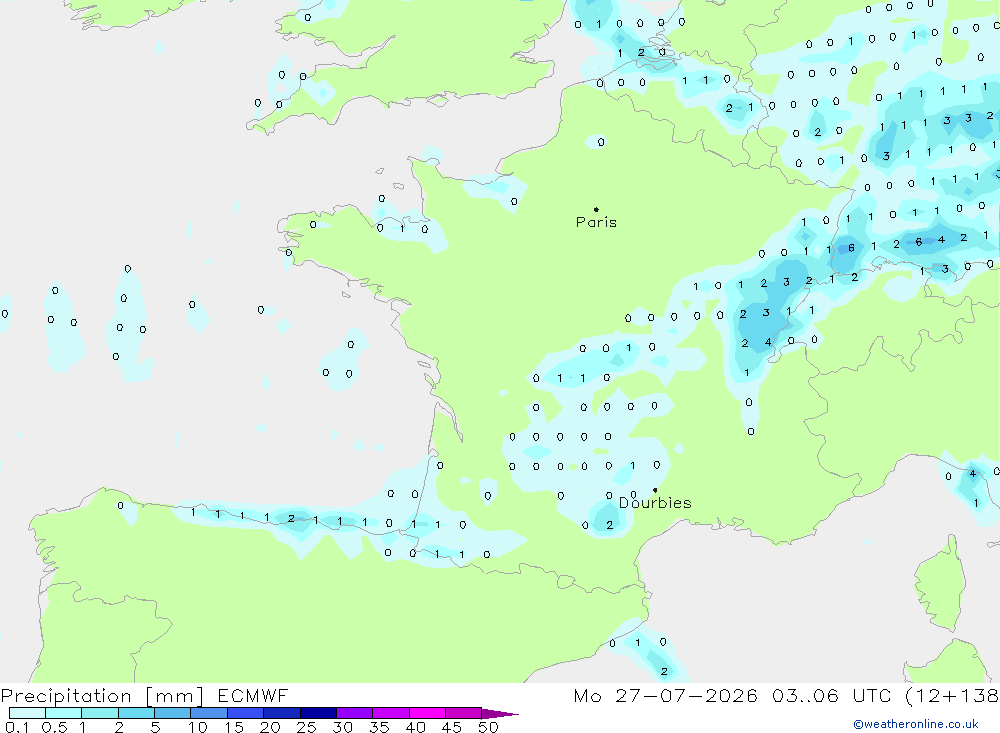Screen dimensions: 1000x733
Task: Click the 'Precipitation [mm]' title text
Action: coord(102,696)
